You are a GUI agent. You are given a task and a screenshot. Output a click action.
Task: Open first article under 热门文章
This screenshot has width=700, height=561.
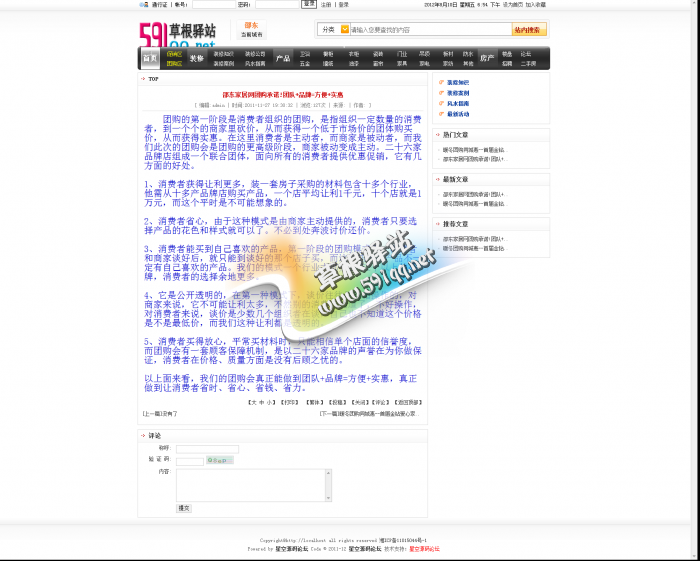tap(475, 150)
